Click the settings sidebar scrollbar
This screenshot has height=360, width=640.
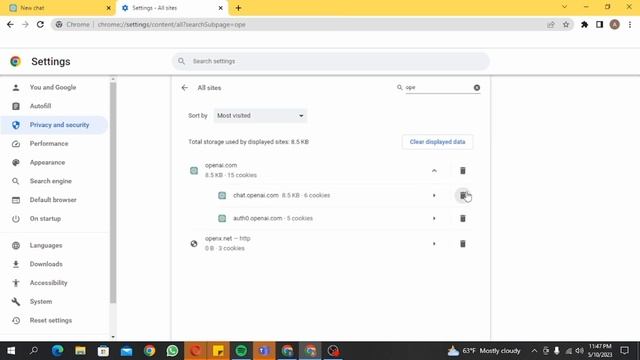(113, 193)
